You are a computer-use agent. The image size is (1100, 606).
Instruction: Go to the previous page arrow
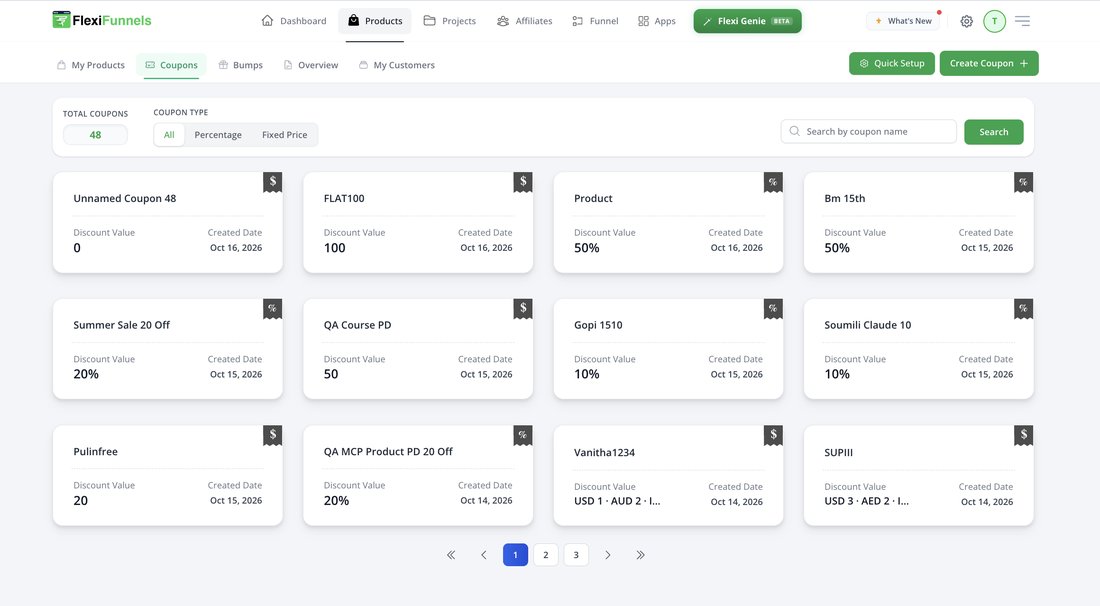pyautogui.click(x=483, y=555)
